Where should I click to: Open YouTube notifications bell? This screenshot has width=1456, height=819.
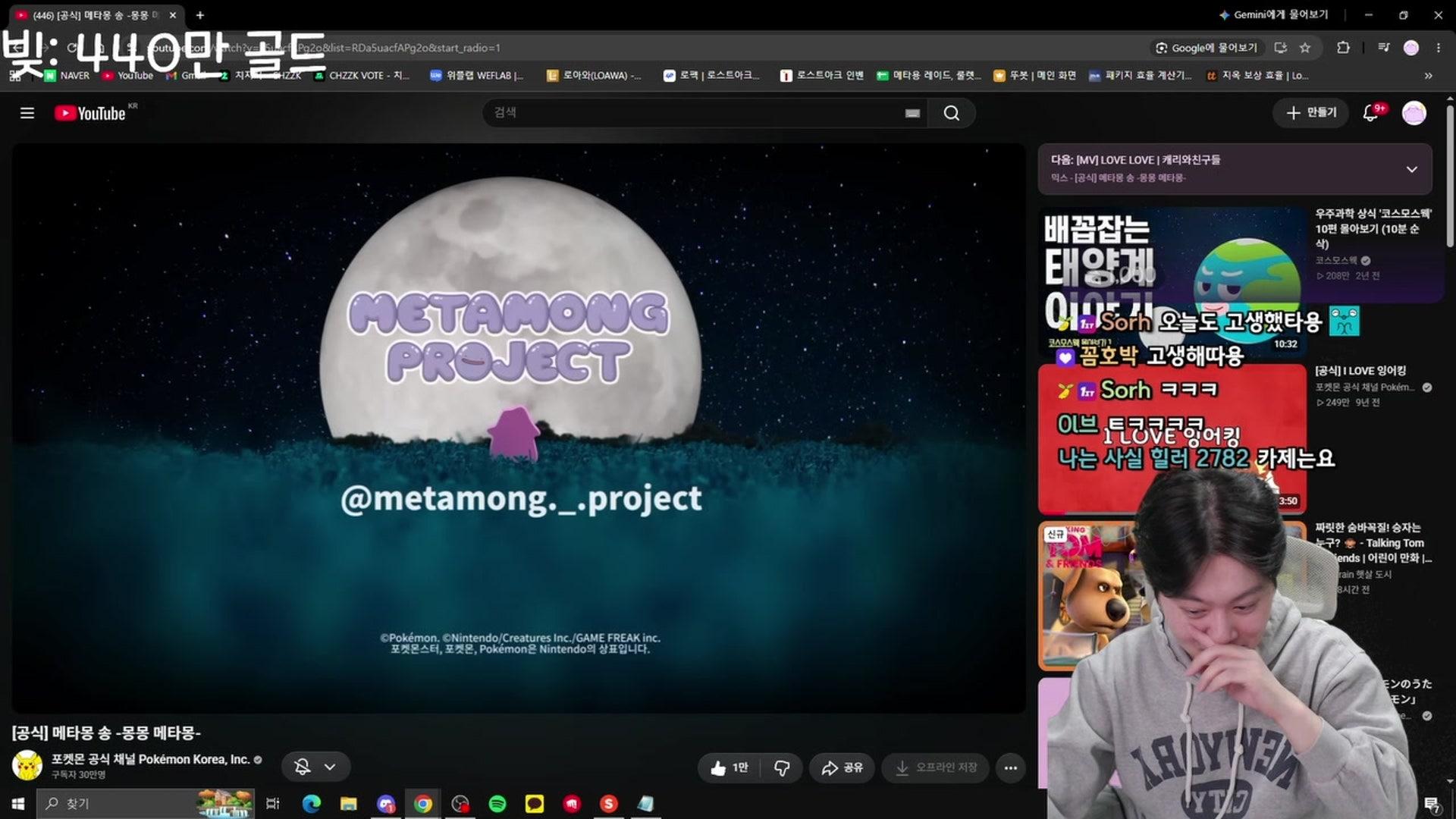pos(1370,113)
